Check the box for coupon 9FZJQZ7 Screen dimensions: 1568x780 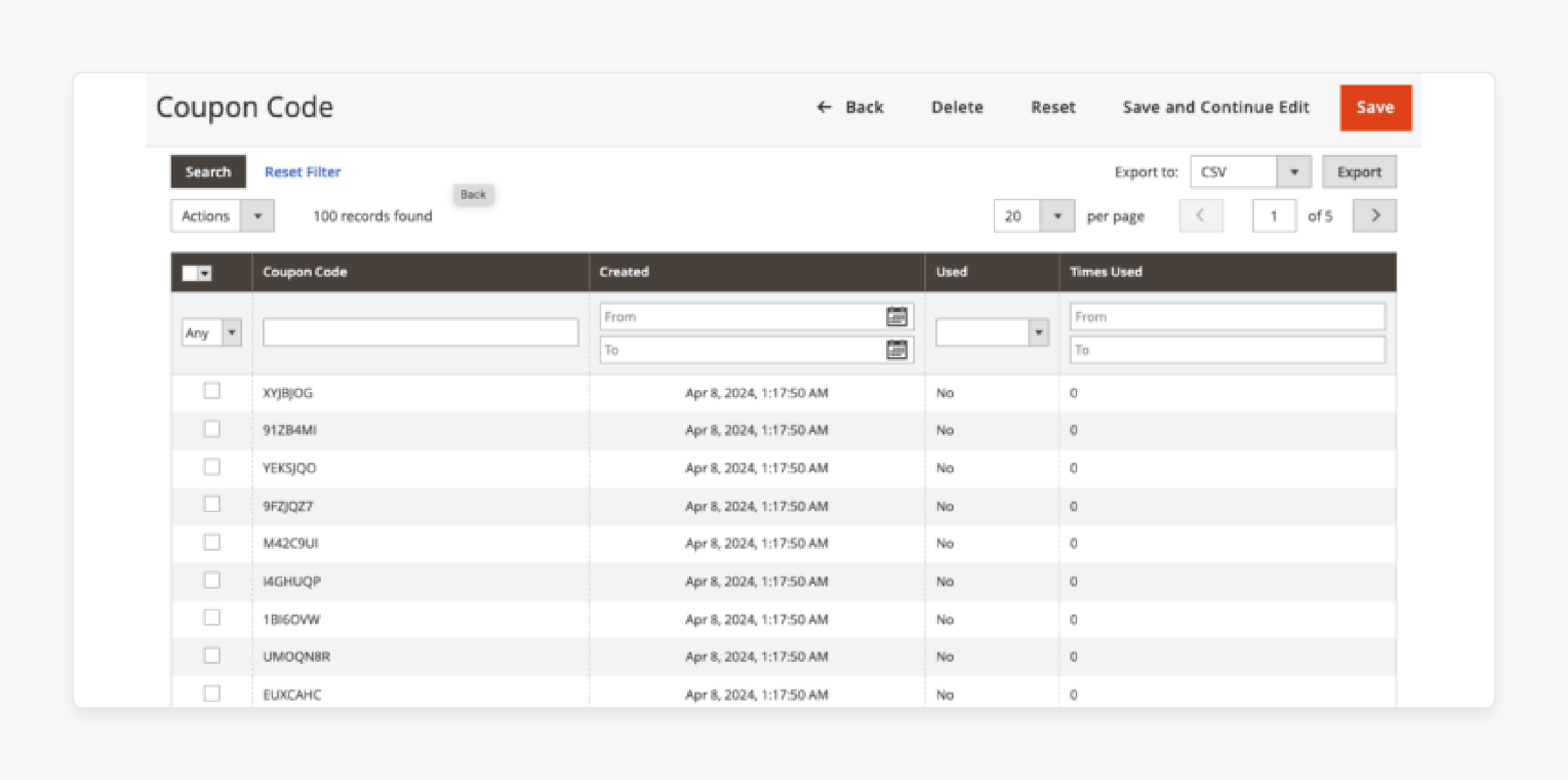[211, 505]
